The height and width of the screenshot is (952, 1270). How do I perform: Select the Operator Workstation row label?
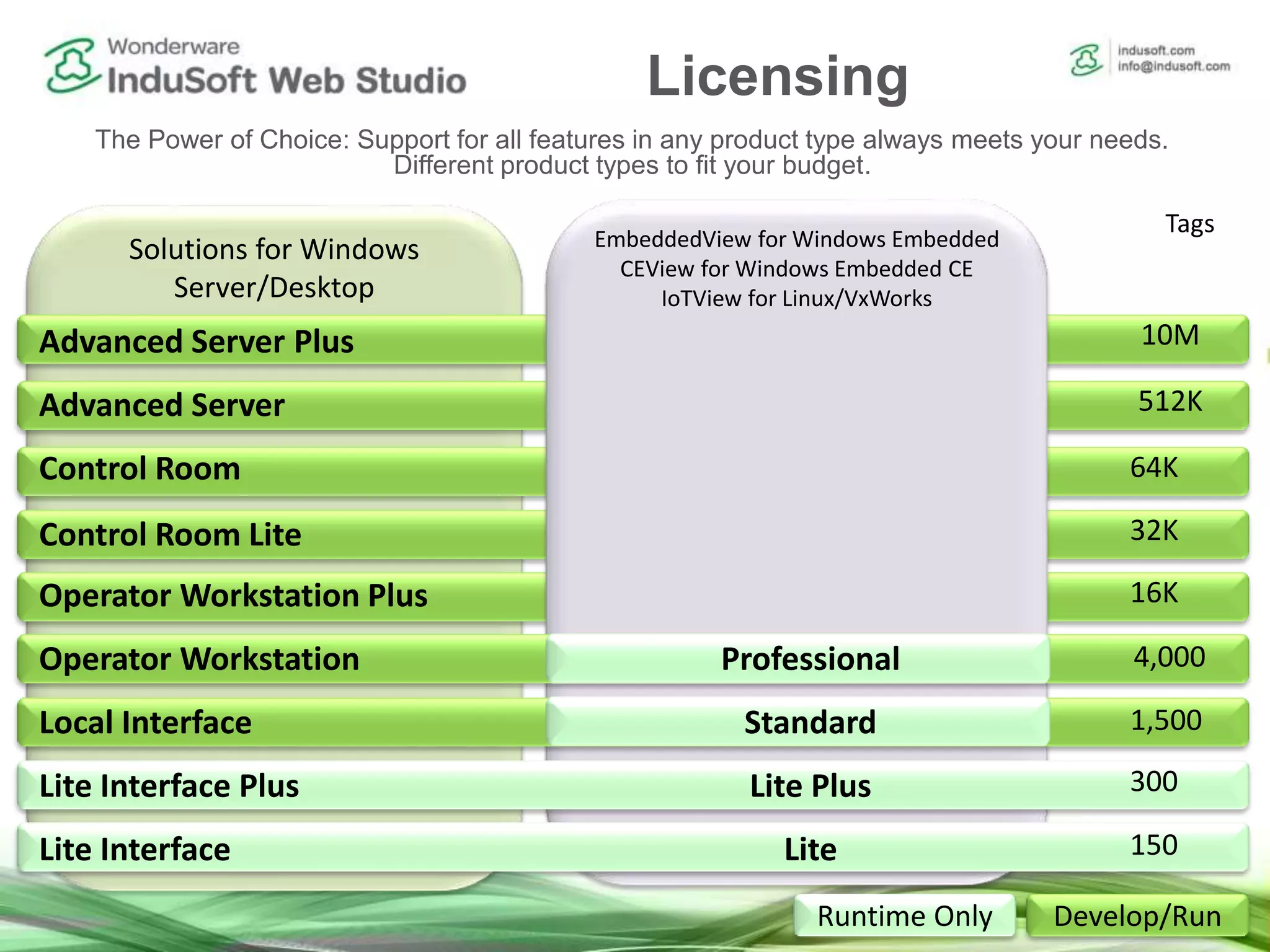tap(199, 659)
